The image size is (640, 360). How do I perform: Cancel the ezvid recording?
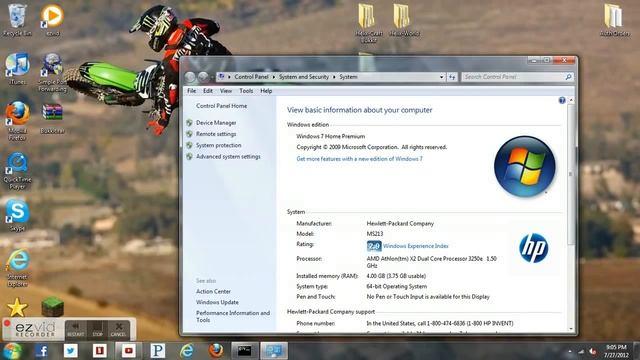click(x=118, y=329)
